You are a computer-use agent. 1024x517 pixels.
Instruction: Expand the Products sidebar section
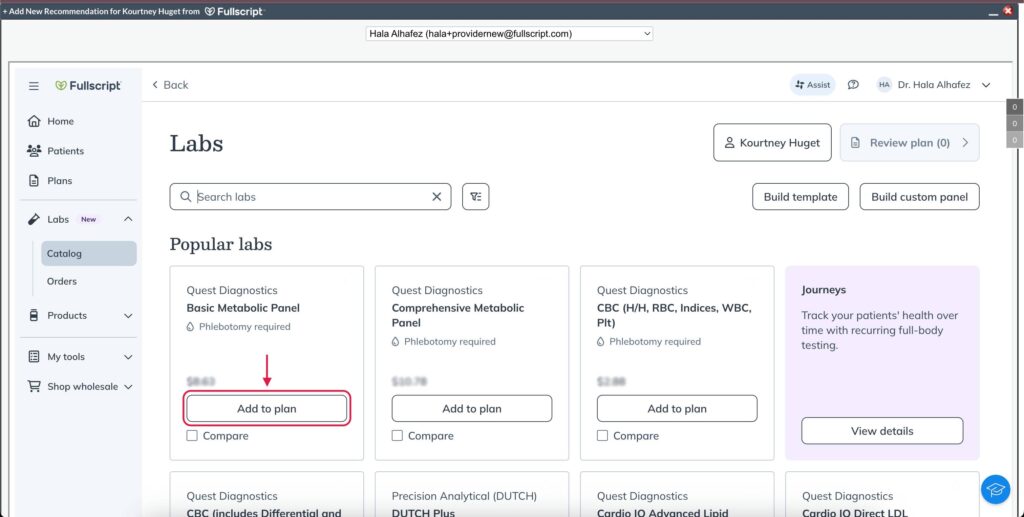click(128, 315)
